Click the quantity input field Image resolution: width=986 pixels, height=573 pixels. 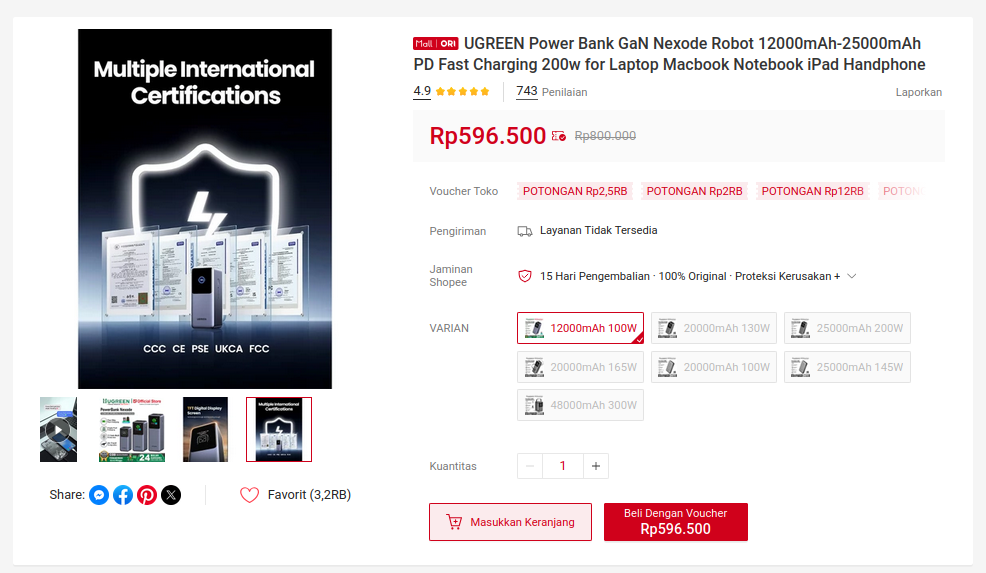(x=563, y=466)
